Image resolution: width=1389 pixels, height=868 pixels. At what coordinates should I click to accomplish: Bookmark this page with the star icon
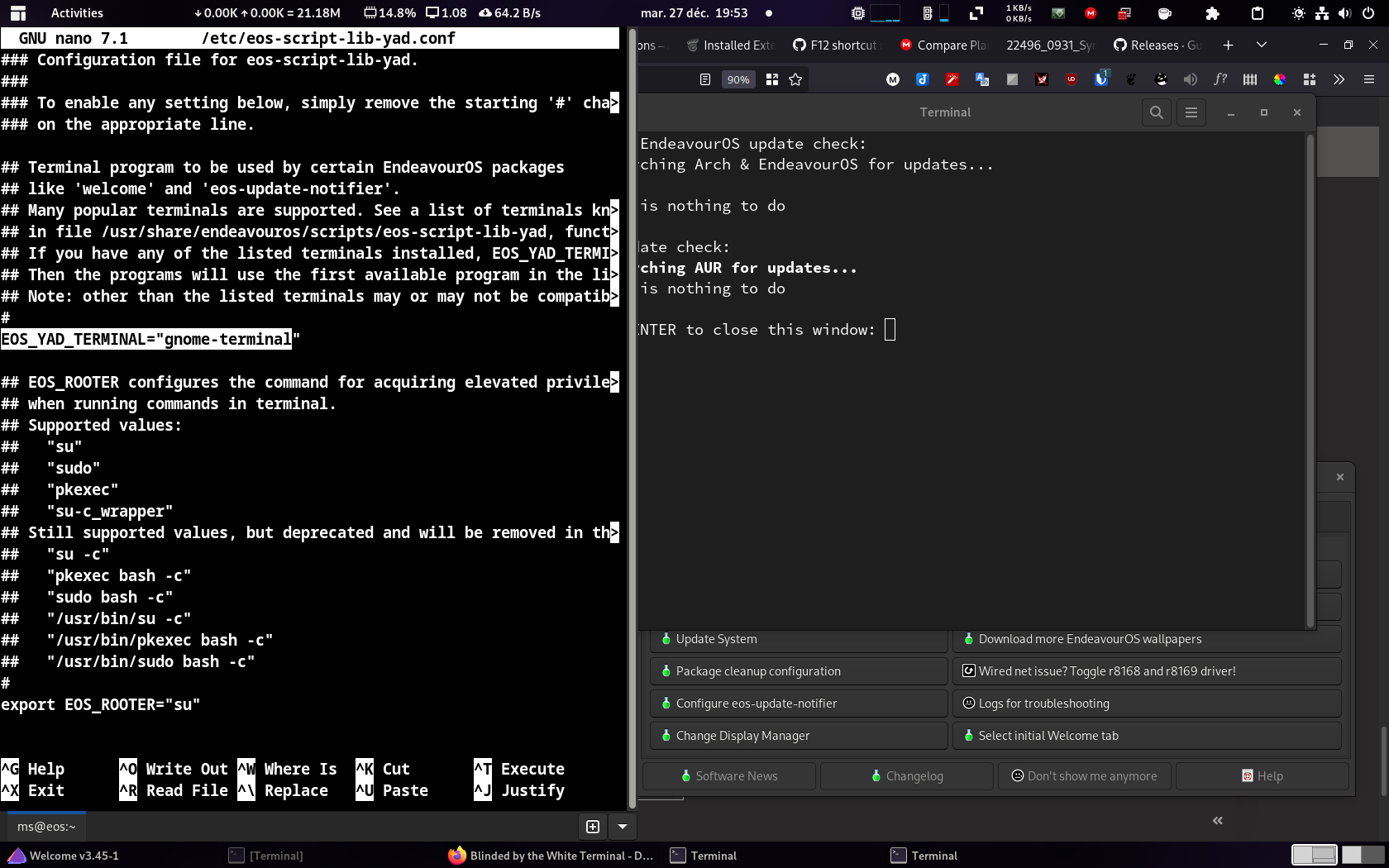point(795,79)
